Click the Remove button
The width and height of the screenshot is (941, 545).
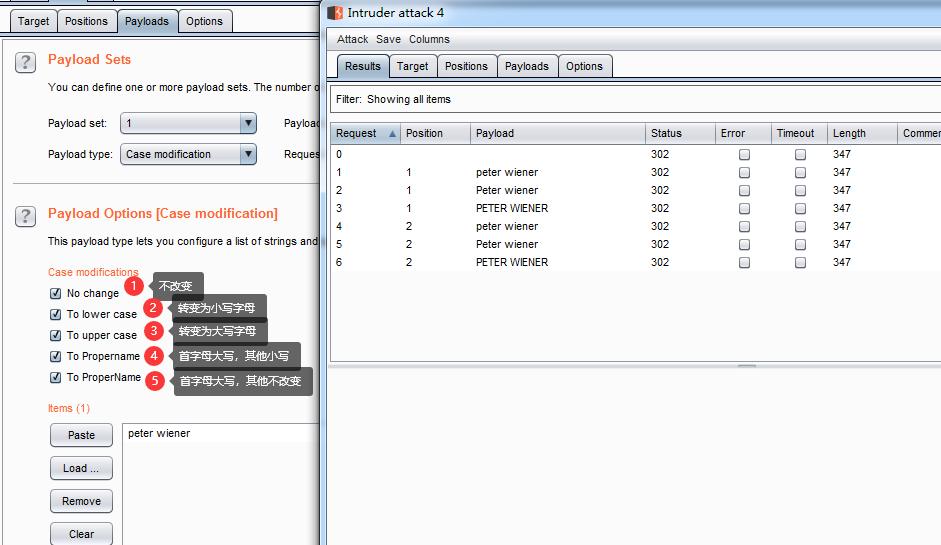[x=82, y=501]
